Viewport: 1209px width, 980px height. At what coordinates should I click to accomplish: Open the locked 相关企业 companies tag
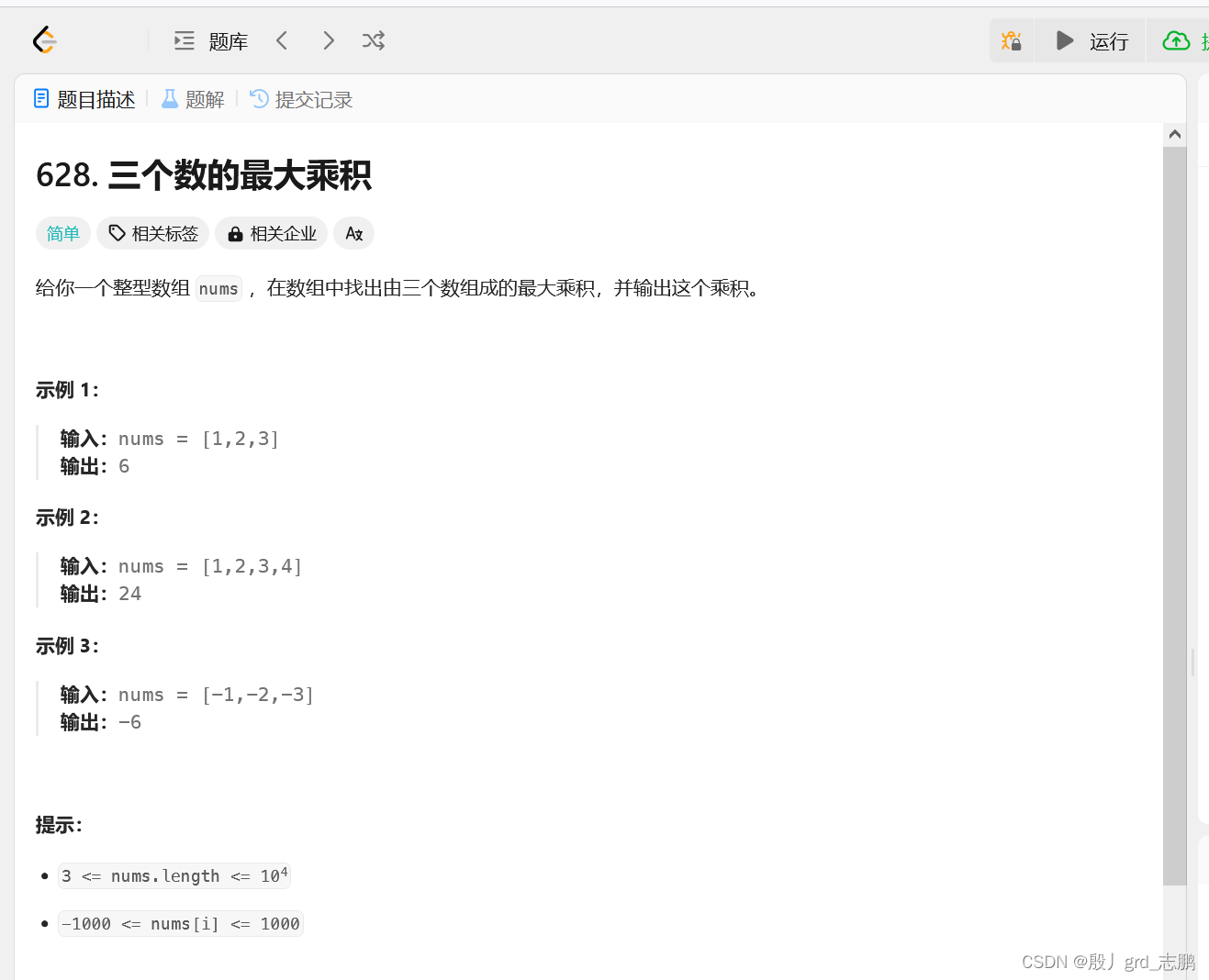pos(272,233)
